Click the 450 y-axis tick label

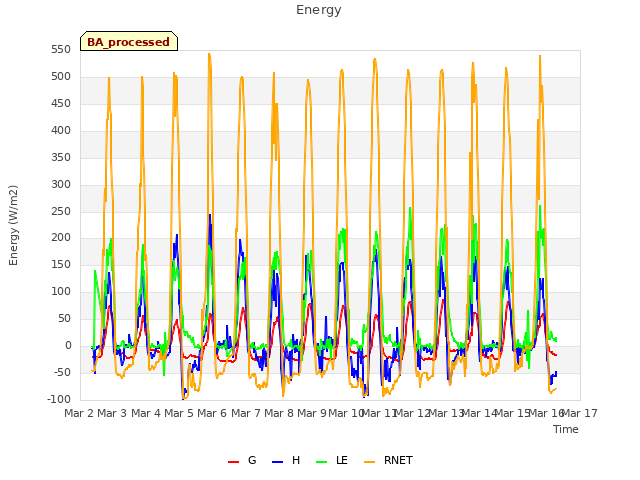pos(61,104)
